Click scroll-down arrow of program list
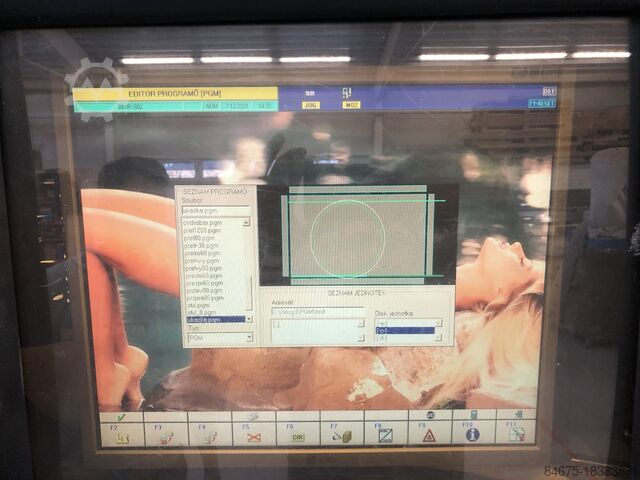640x480 pixels. point(249,318)
